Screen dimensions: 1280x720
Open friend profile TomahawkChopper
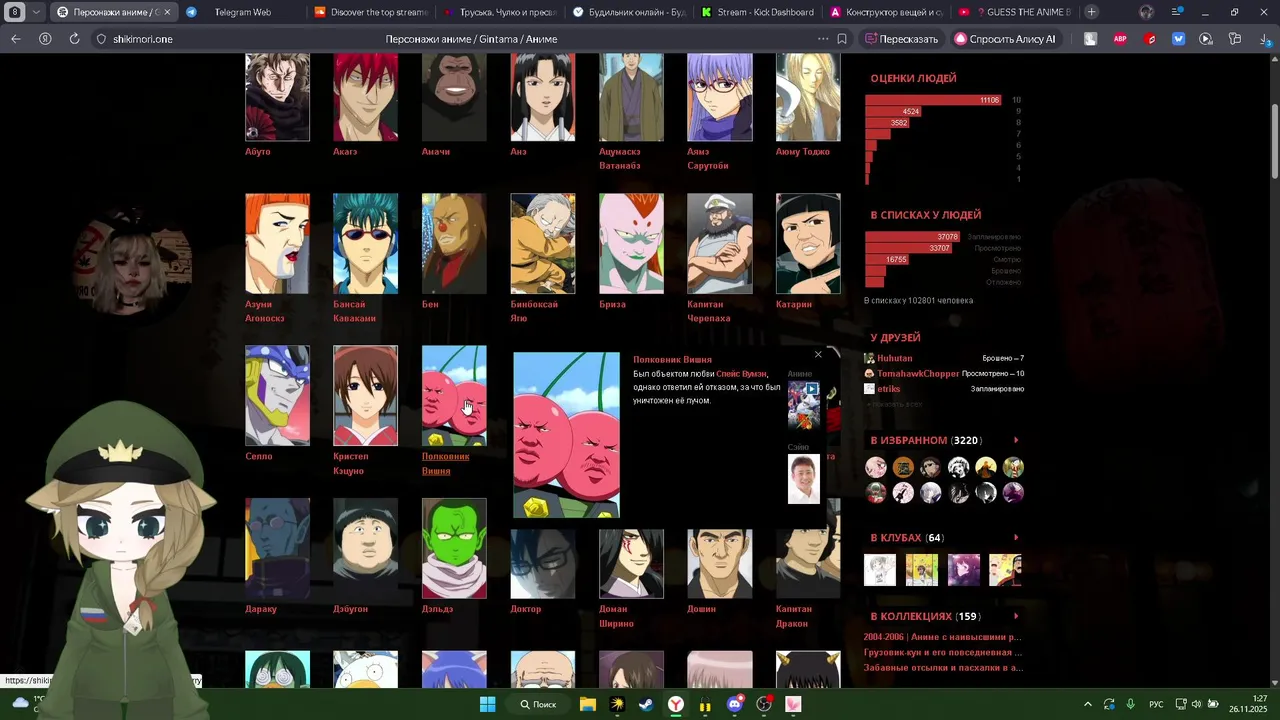(x=918, y=373)
